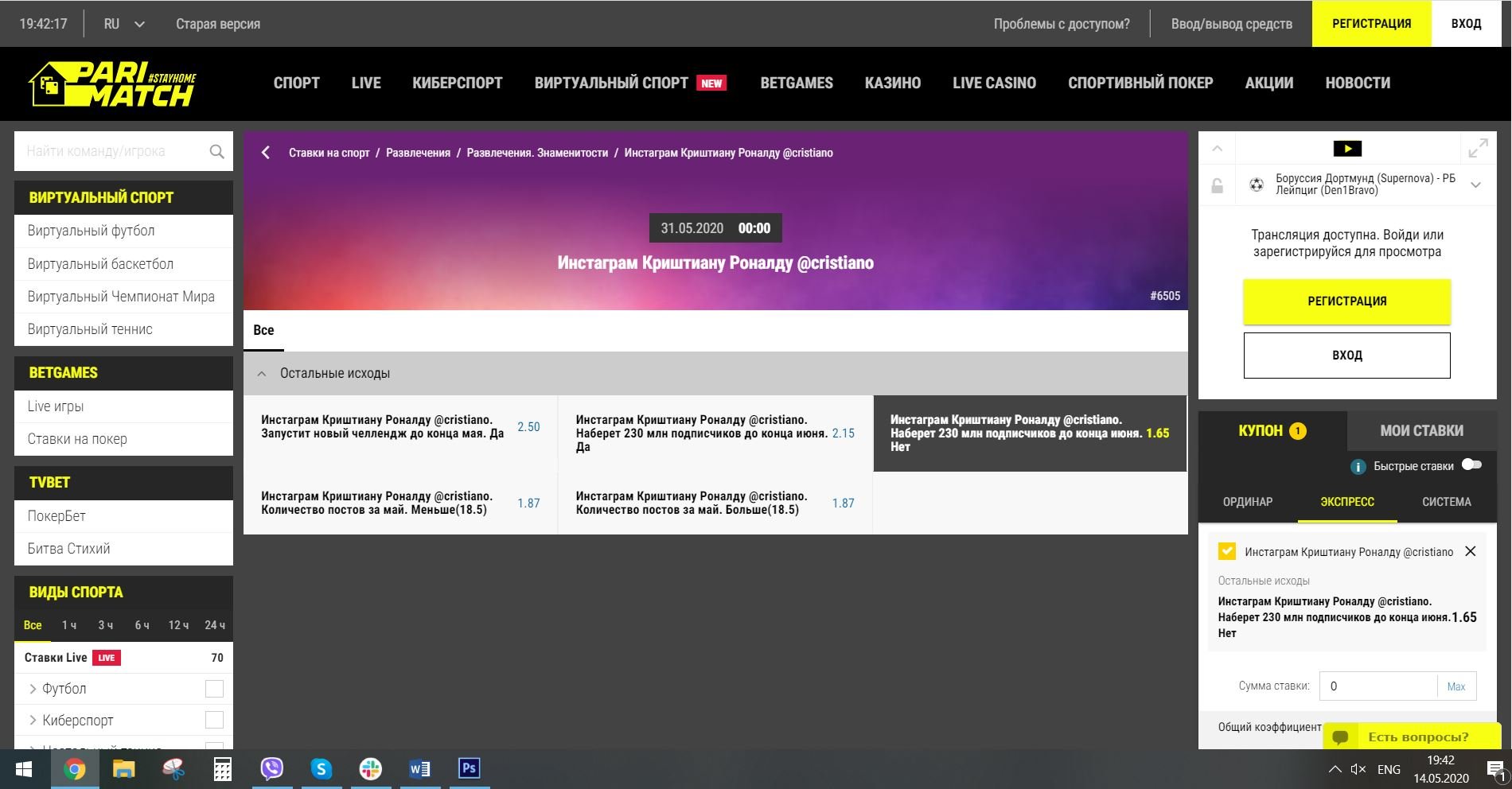Click the Parimatch logo

112,84
